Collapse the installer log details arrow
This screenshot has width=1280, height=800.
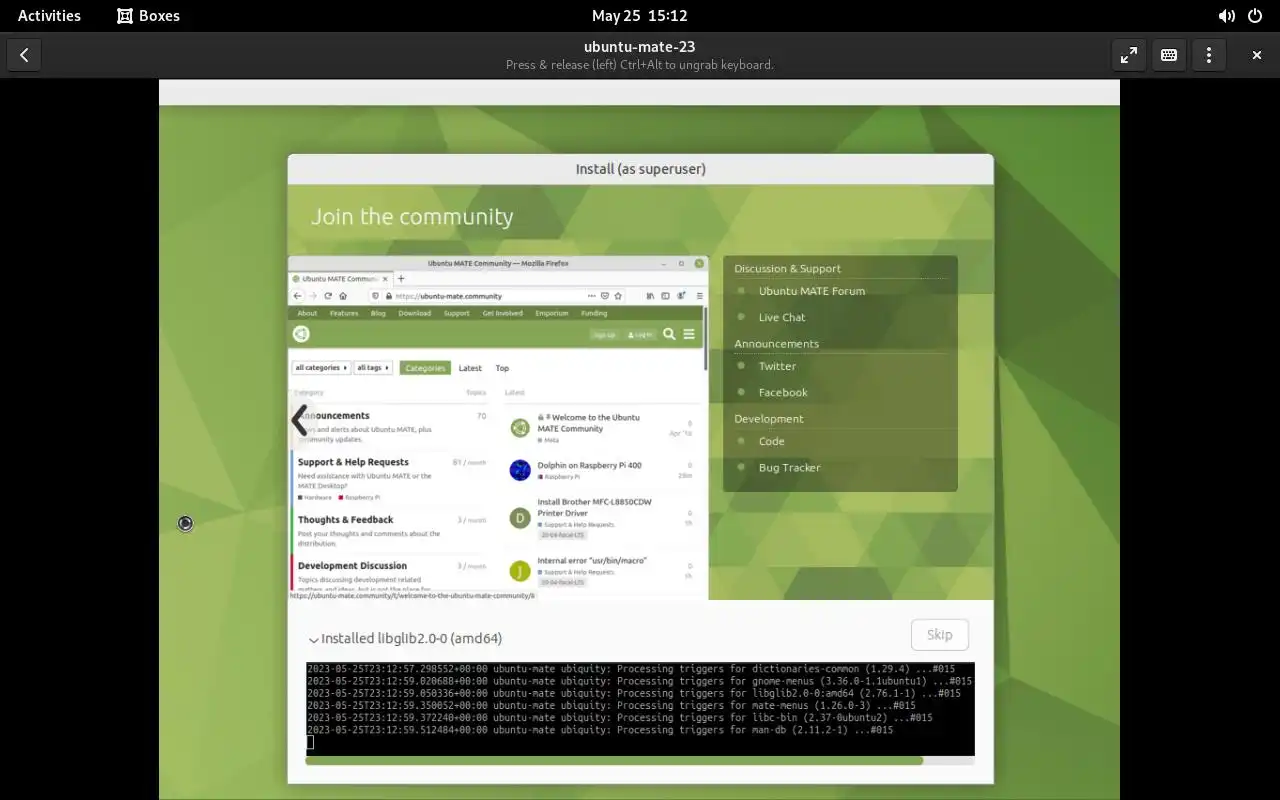[x=314, y=640]
